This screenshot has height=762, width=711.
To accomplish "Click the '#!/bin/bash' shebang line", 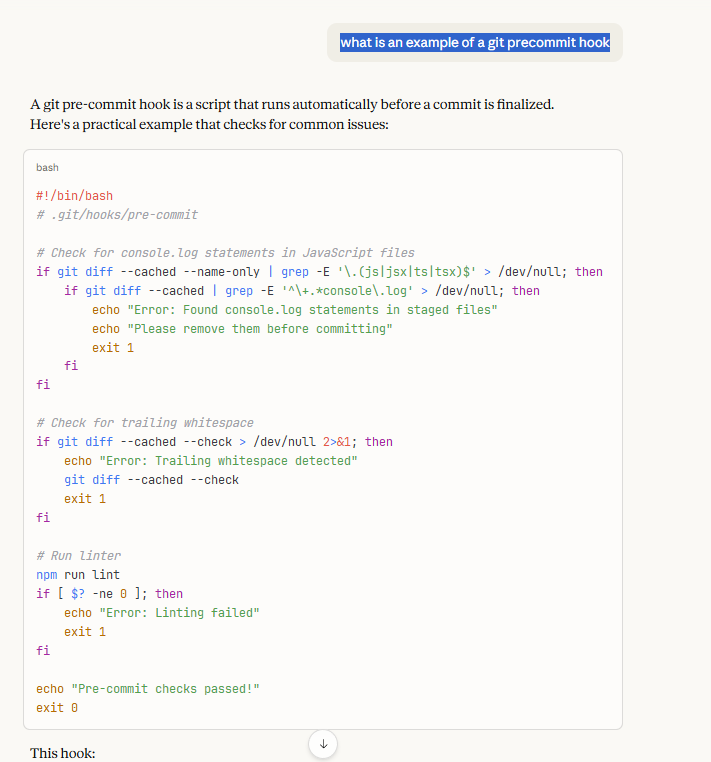I will (75, 196).
